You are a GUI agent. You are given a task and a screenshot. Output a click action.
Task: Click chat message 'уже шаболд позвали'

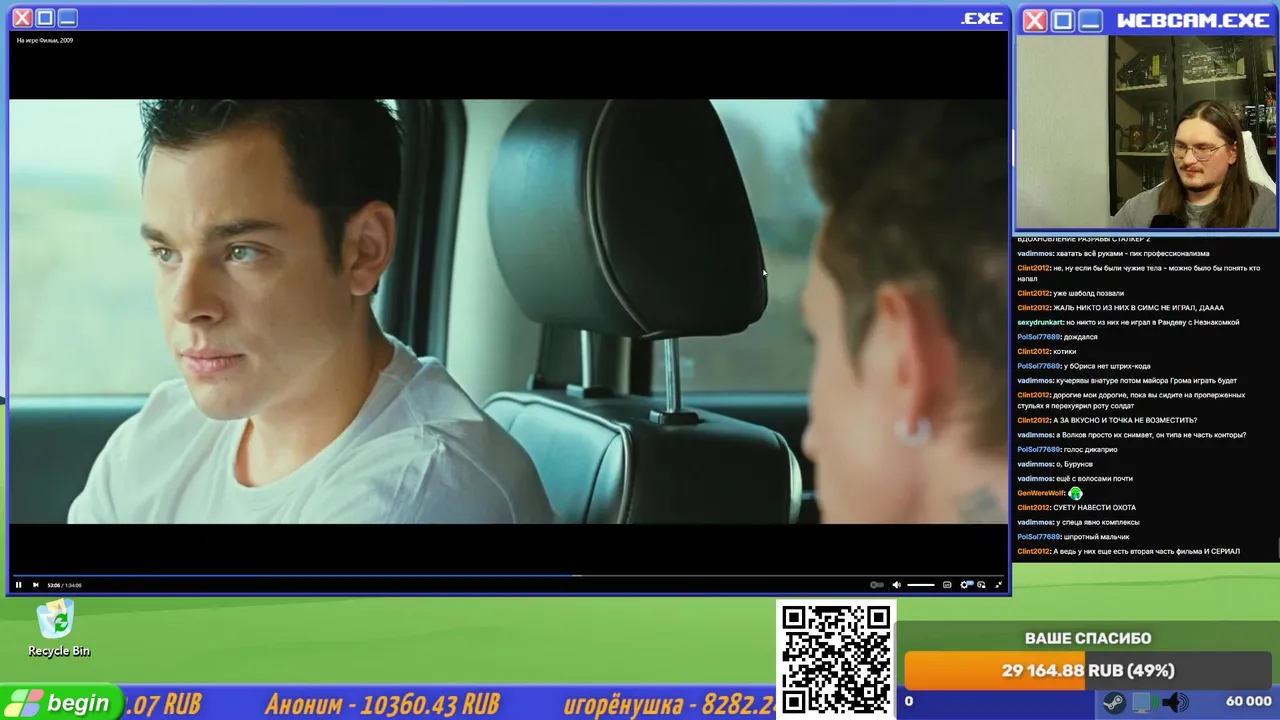click(x=1088, y=293)
